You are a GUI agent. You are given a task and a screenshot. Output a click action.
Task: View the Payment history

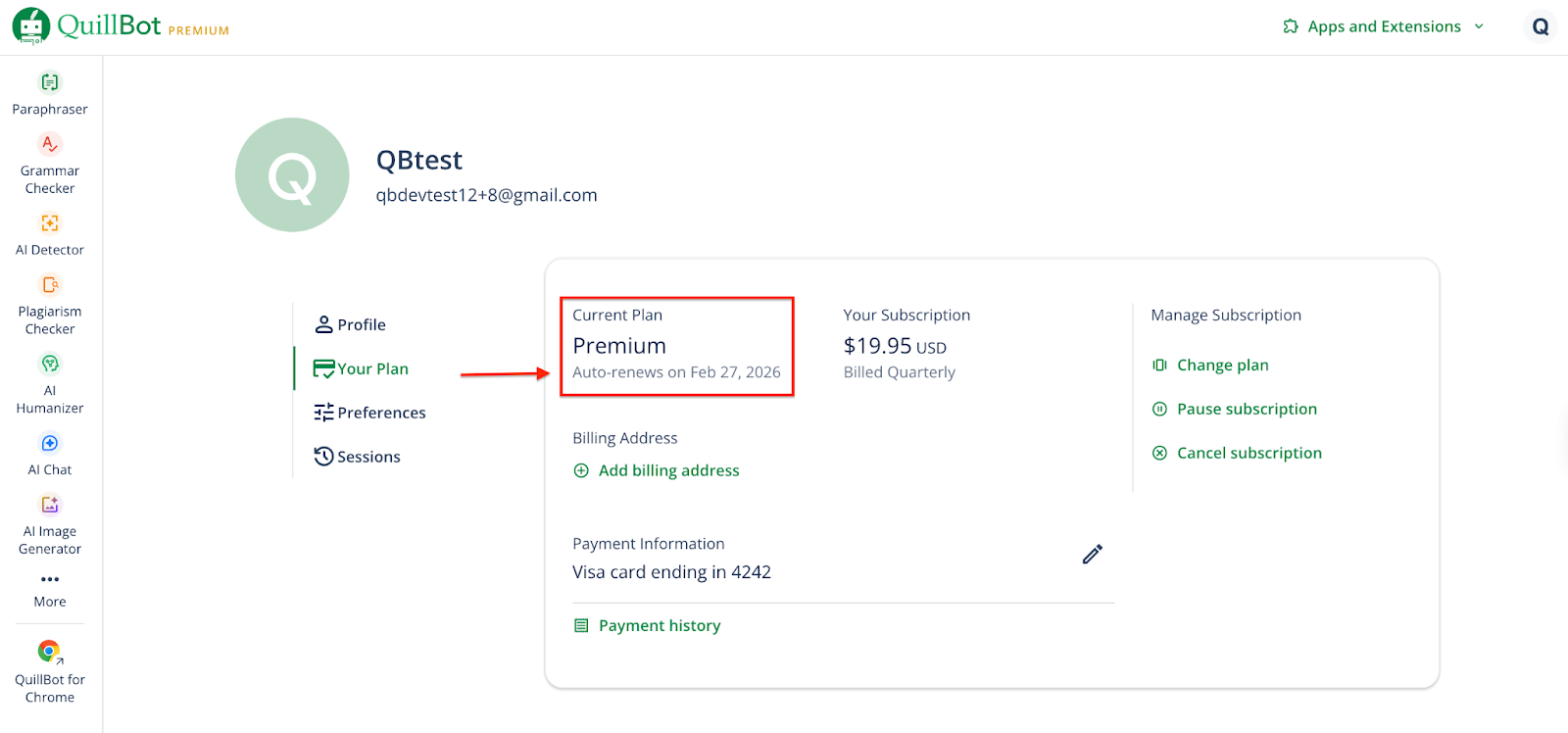(659, 626)
